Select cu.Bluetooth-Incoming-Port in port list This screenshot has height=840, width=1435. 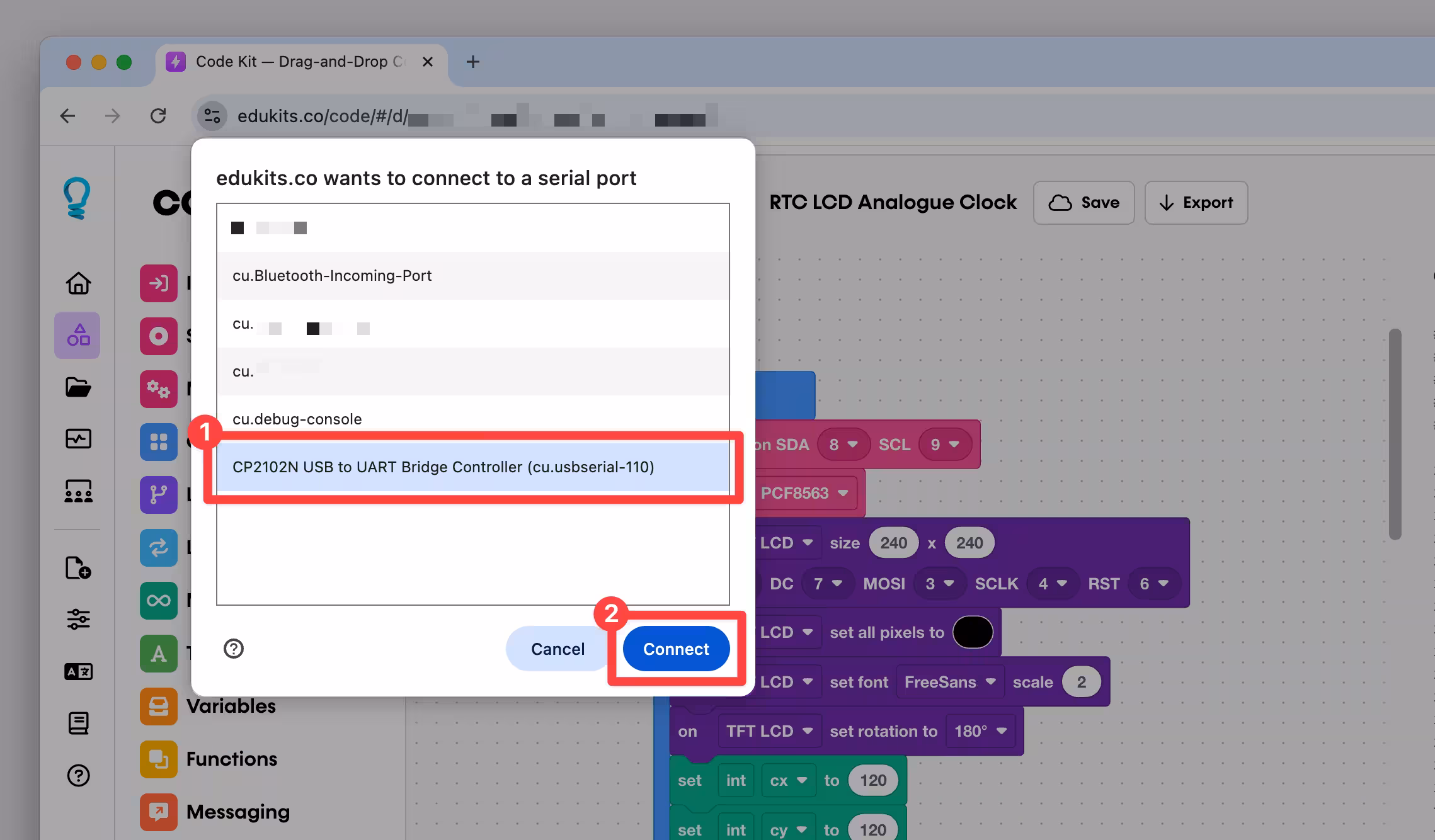click(x=473, y=276)
